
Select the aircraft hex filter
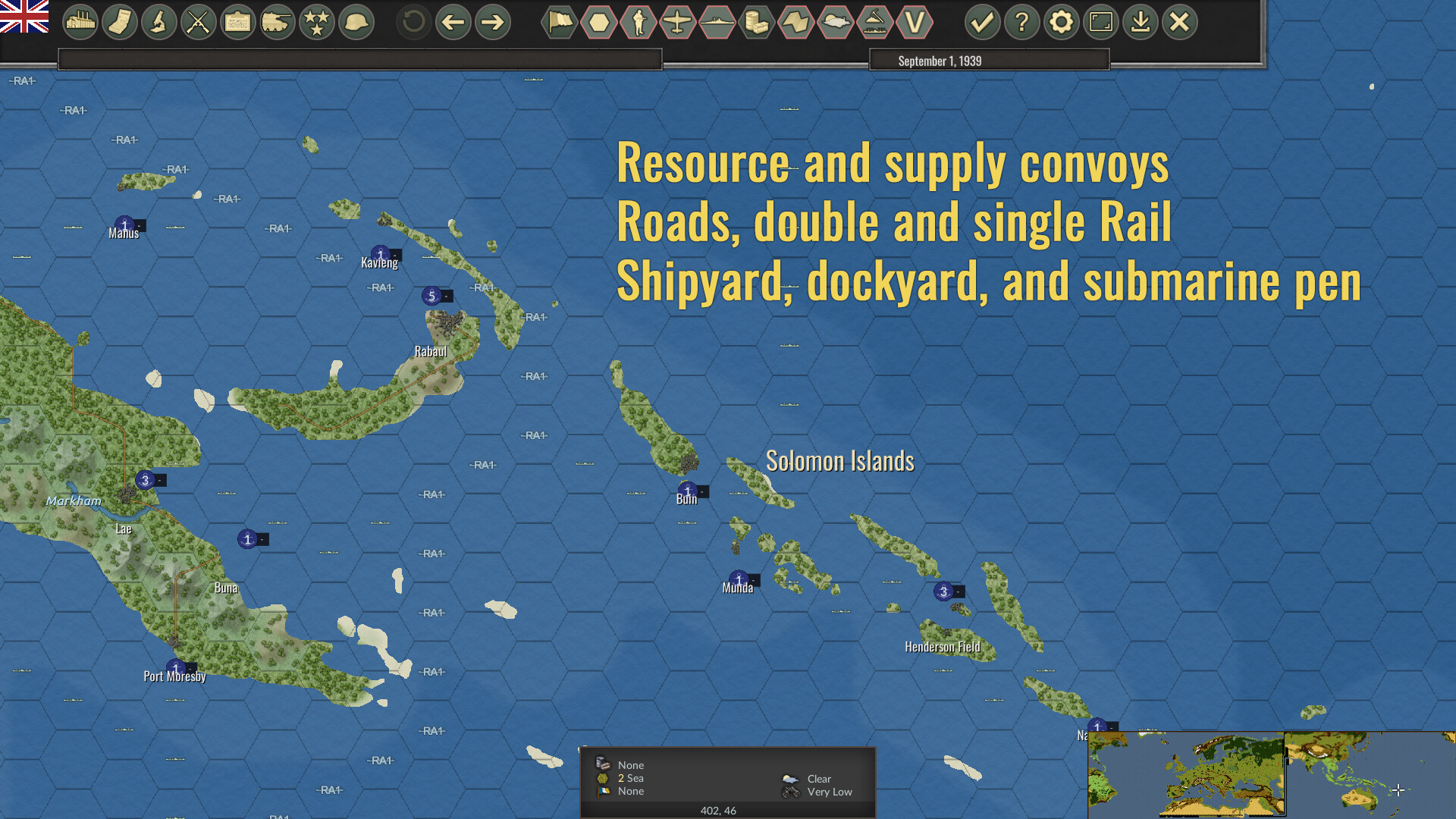tap(678, 23)
